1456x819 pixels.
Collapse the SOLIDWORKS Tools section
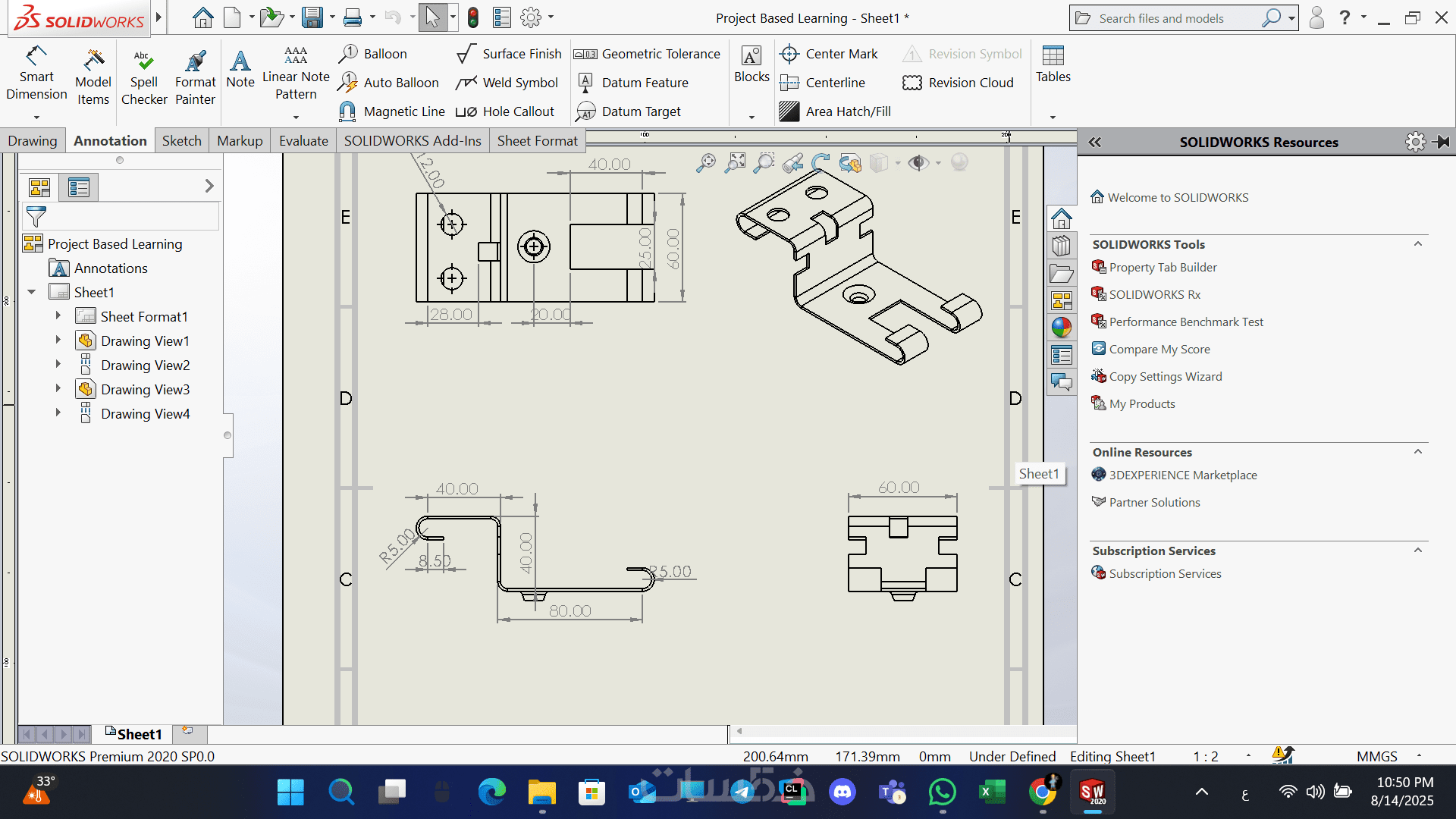tap(1417, 244)
